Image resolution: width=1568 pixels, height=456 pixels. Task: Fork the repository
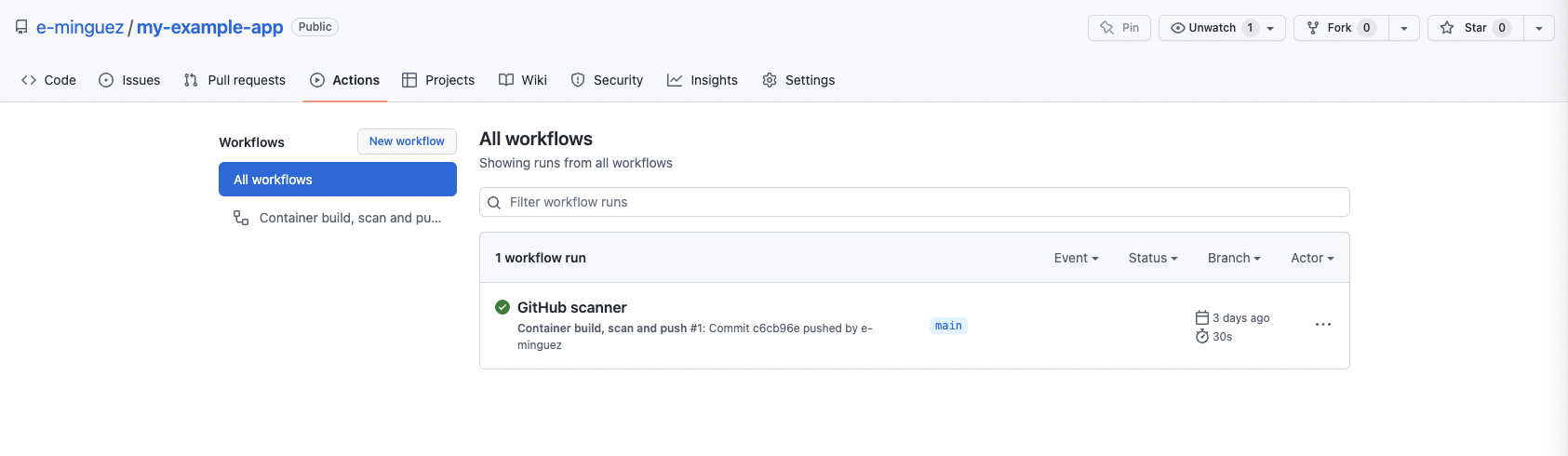(1341, 28)
